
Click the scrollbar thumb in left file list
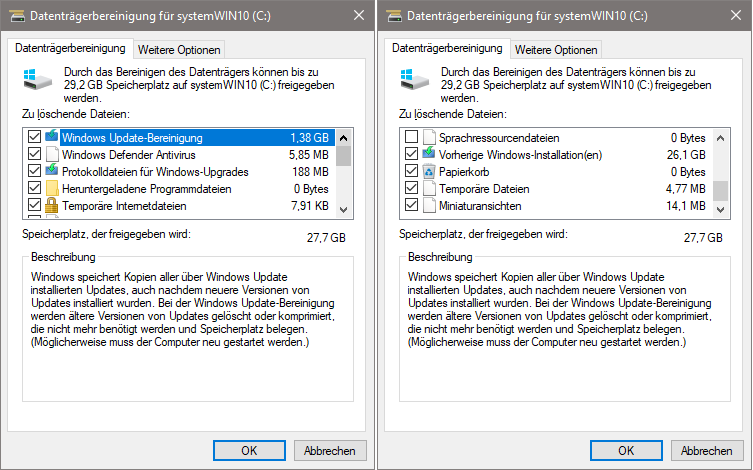(x=343, y=156)
